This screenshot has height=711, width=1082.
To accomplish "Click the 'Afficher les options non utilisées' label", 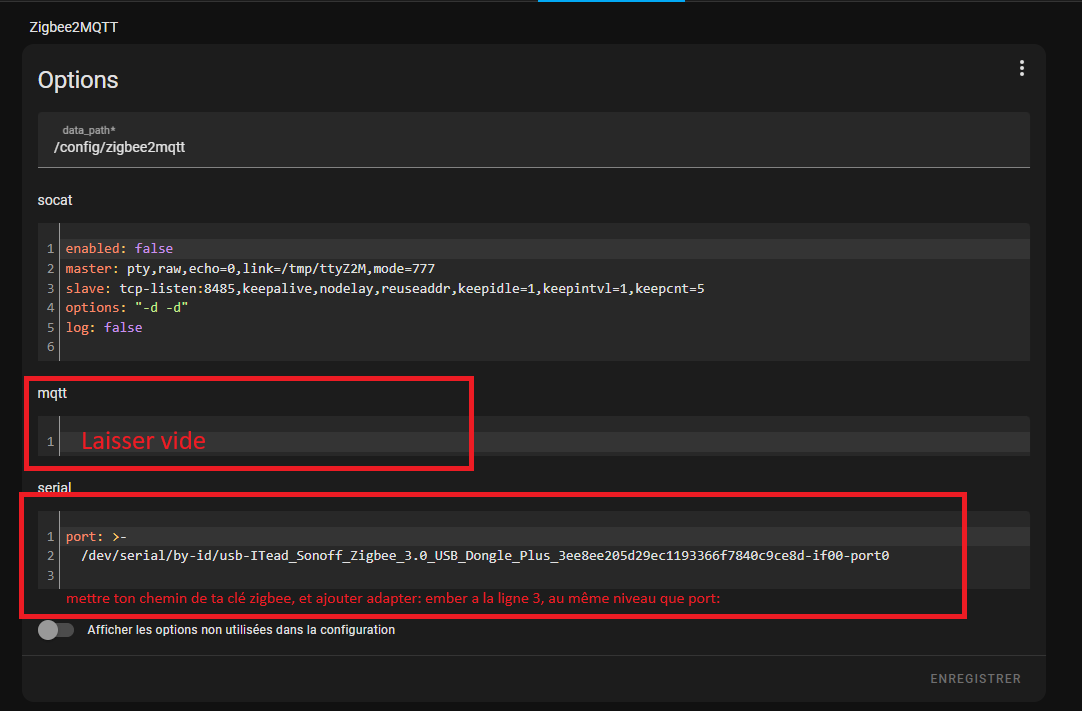I will (241, 630).
